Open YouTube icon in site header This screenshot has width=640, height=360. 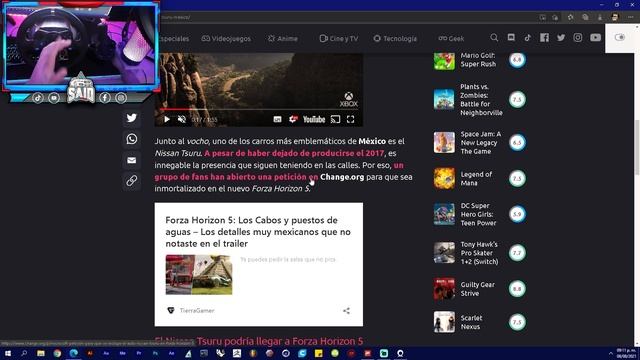click(596, 38)
